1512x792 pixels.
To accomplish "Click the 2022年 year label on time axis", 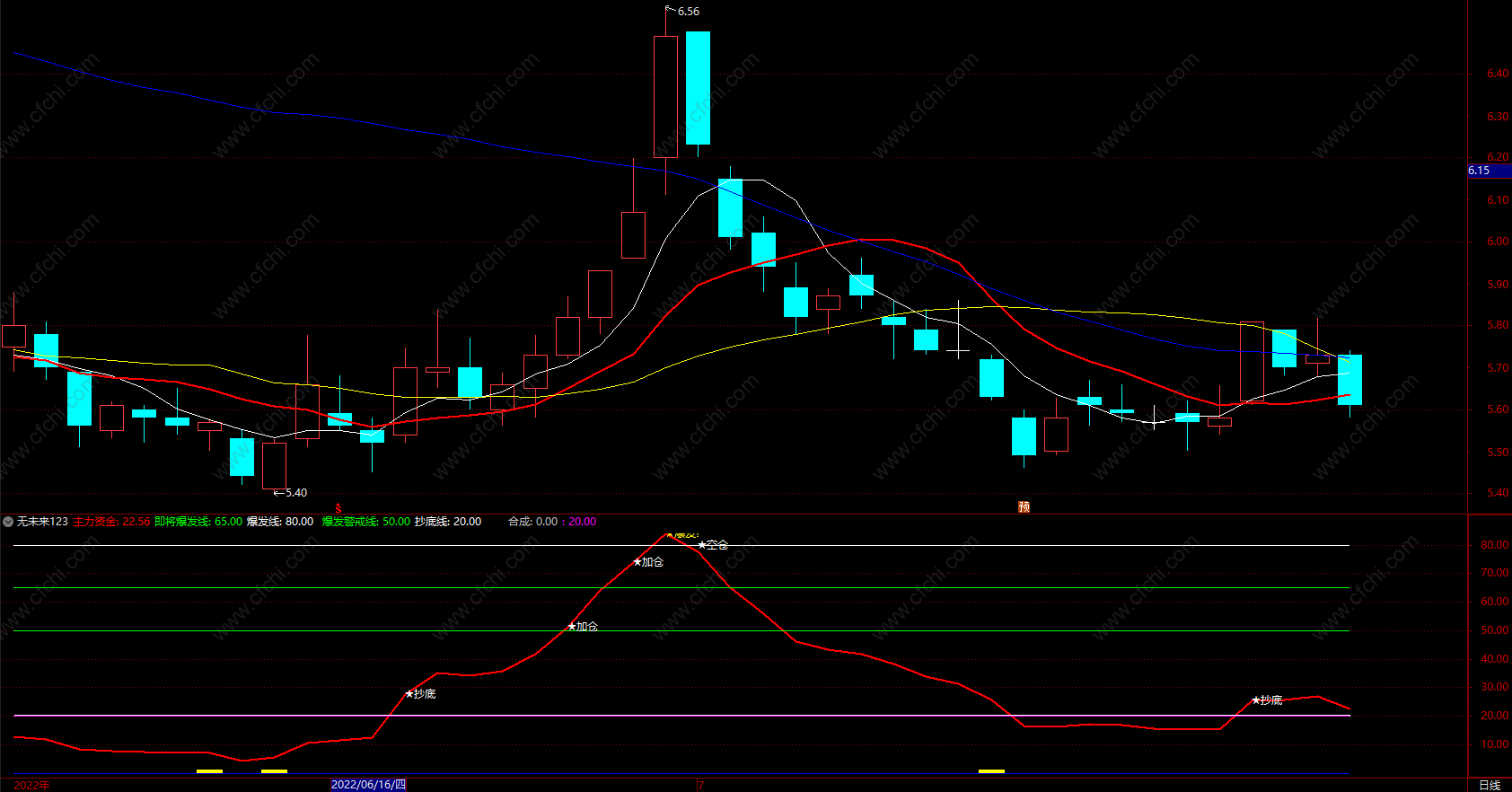I will tap(32, 785).
